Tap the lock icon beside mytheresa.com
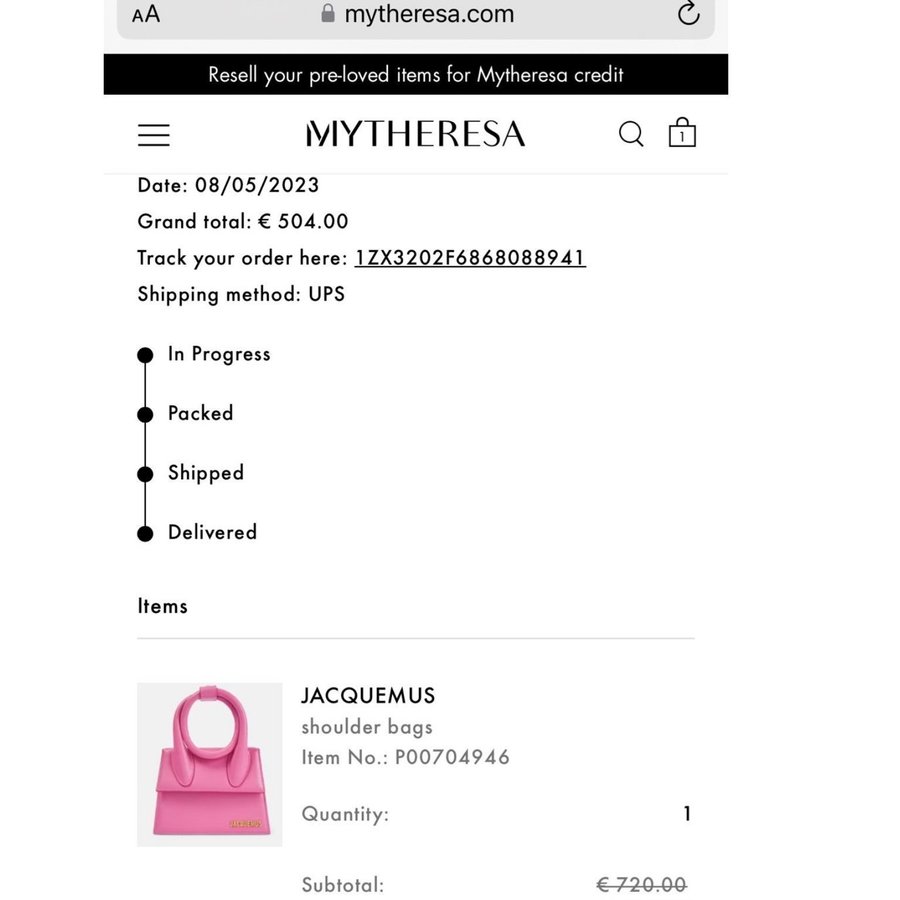This screenshot has width=900, height=900. [328, 13]
